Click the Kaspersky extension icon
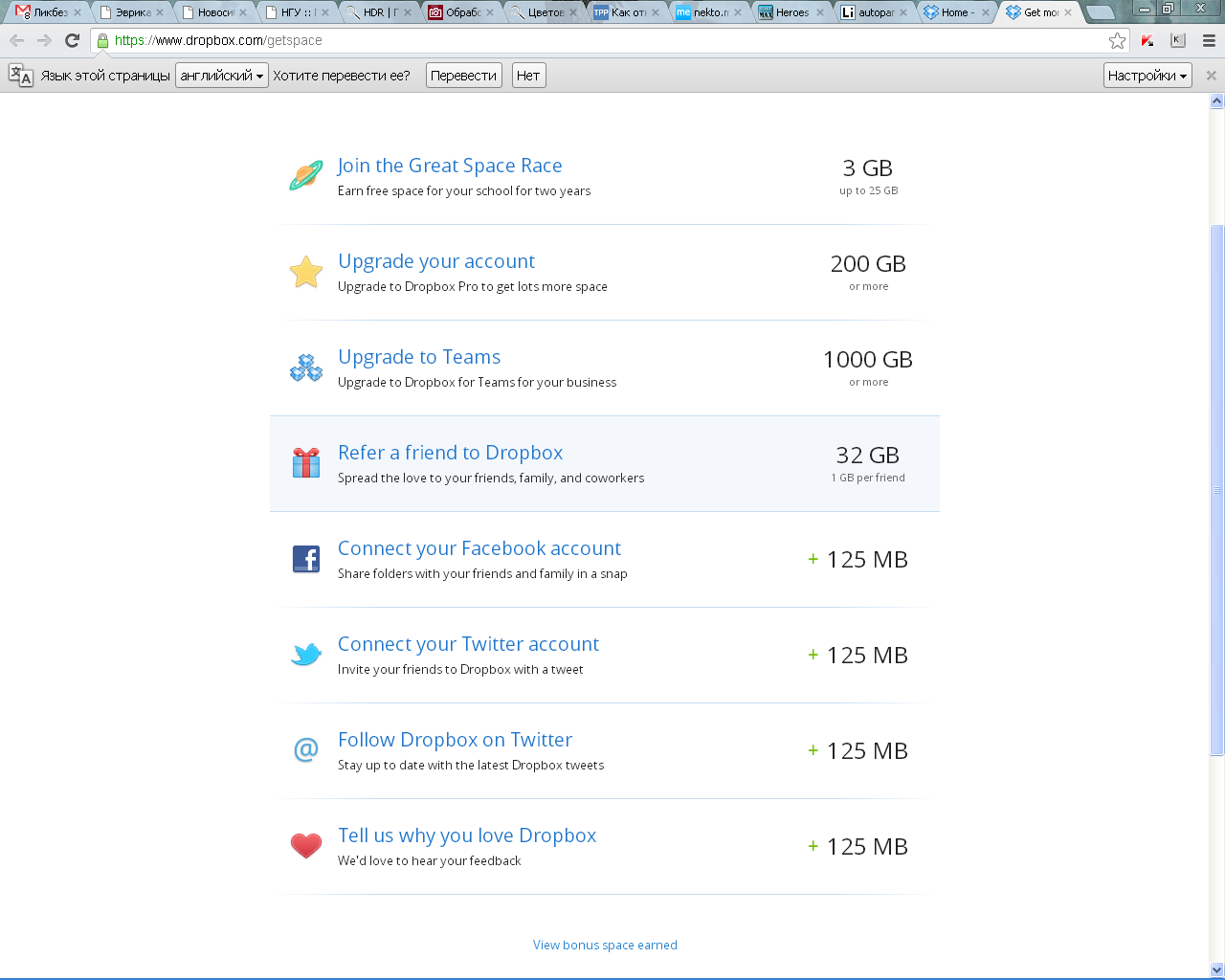This screenshot has width=1225, height=980. click(1147, 40)
